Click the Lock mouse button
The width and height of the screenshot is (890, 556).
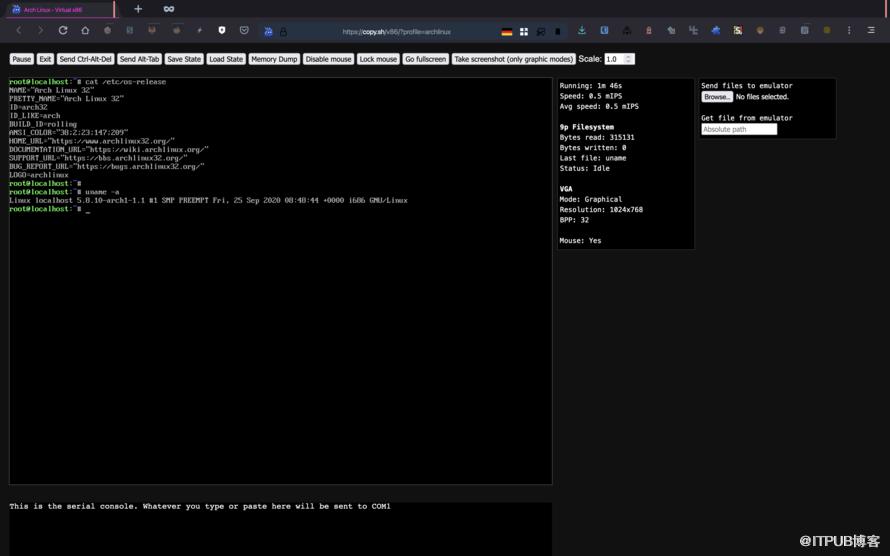(378, 59)
